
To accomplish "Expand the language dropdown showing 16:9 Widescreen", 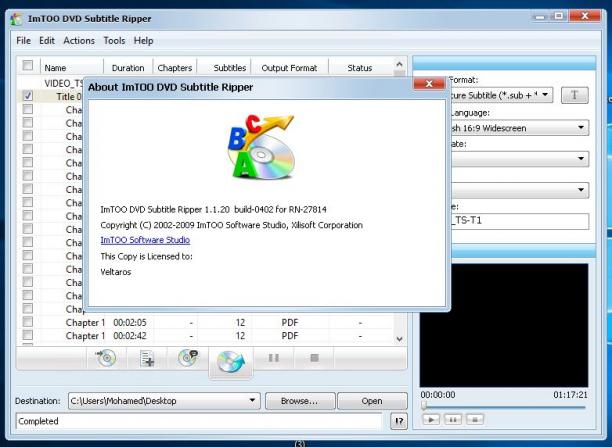I will point(581,128).
